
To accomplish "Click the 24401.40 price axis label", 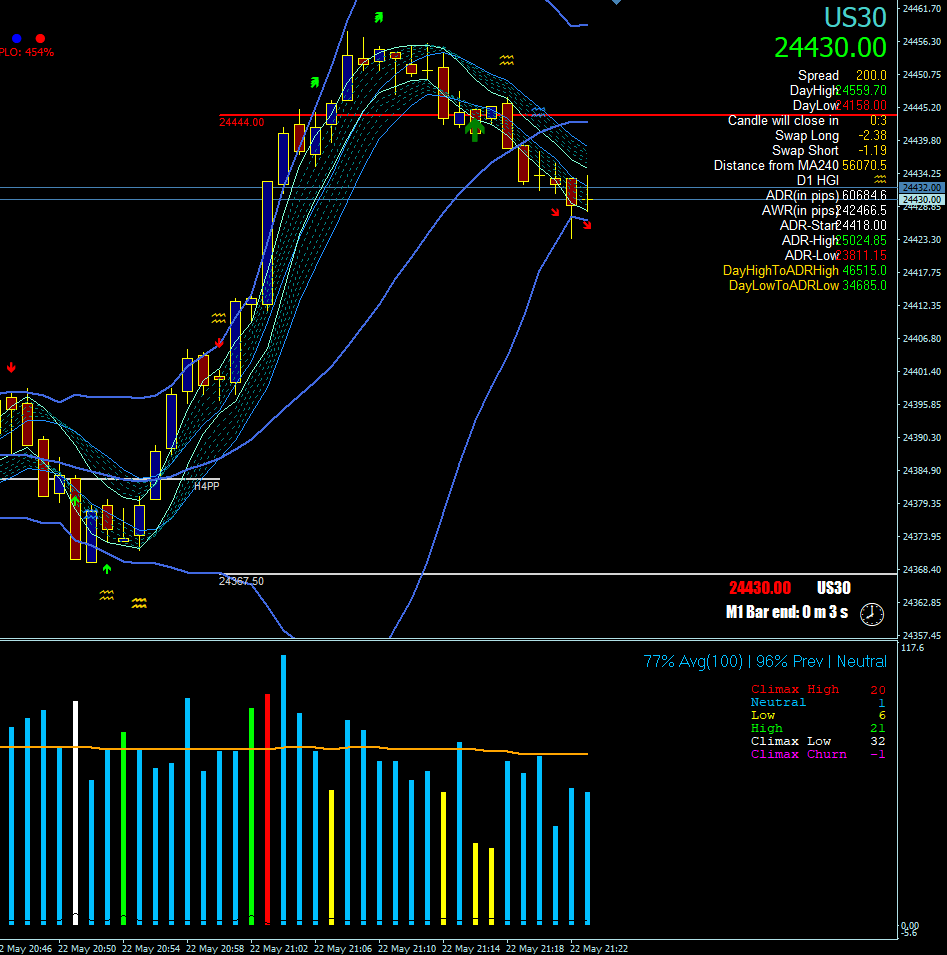I will click(x=922, y=372).
